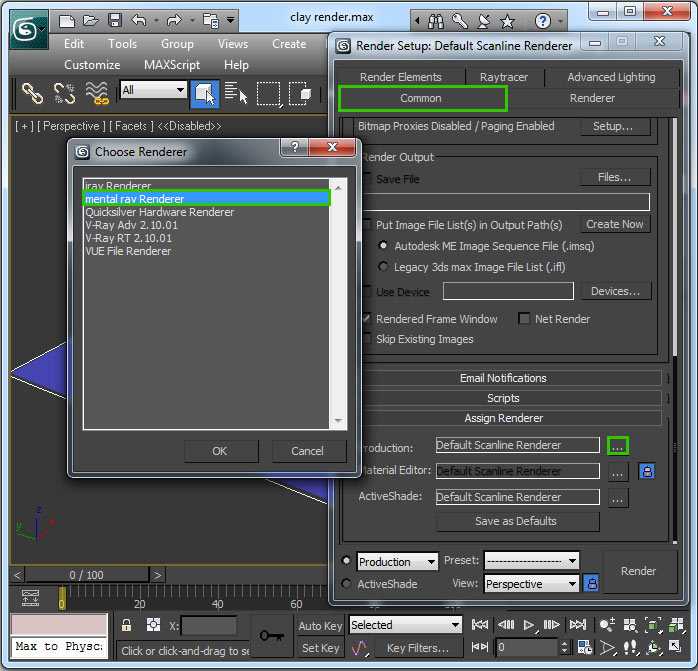Switch to the Render Elements tab

pyautogui.click(x=401, y=77)
